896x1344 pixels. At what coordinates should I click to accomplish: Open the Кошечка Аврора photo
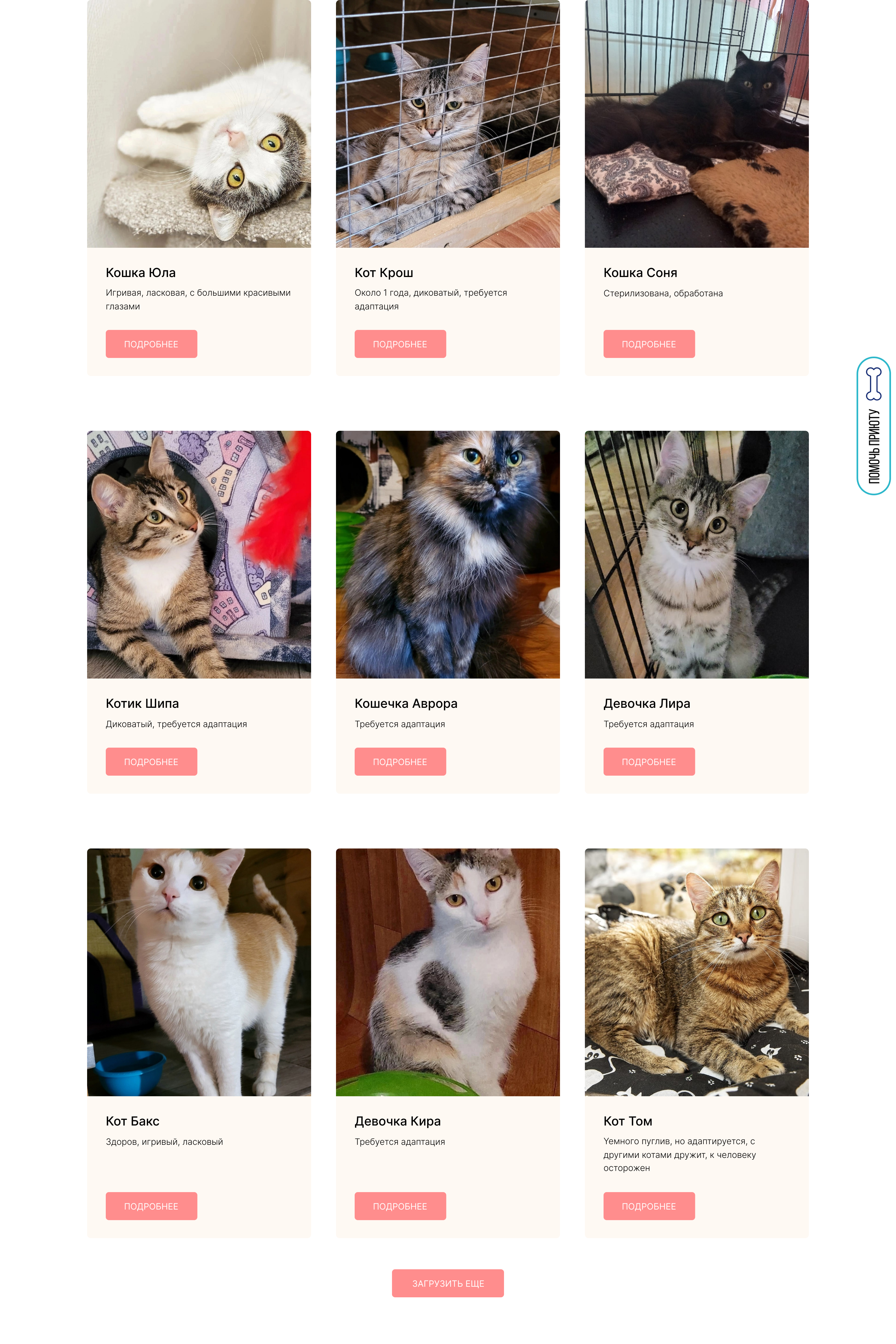click(x=448, y=555)
